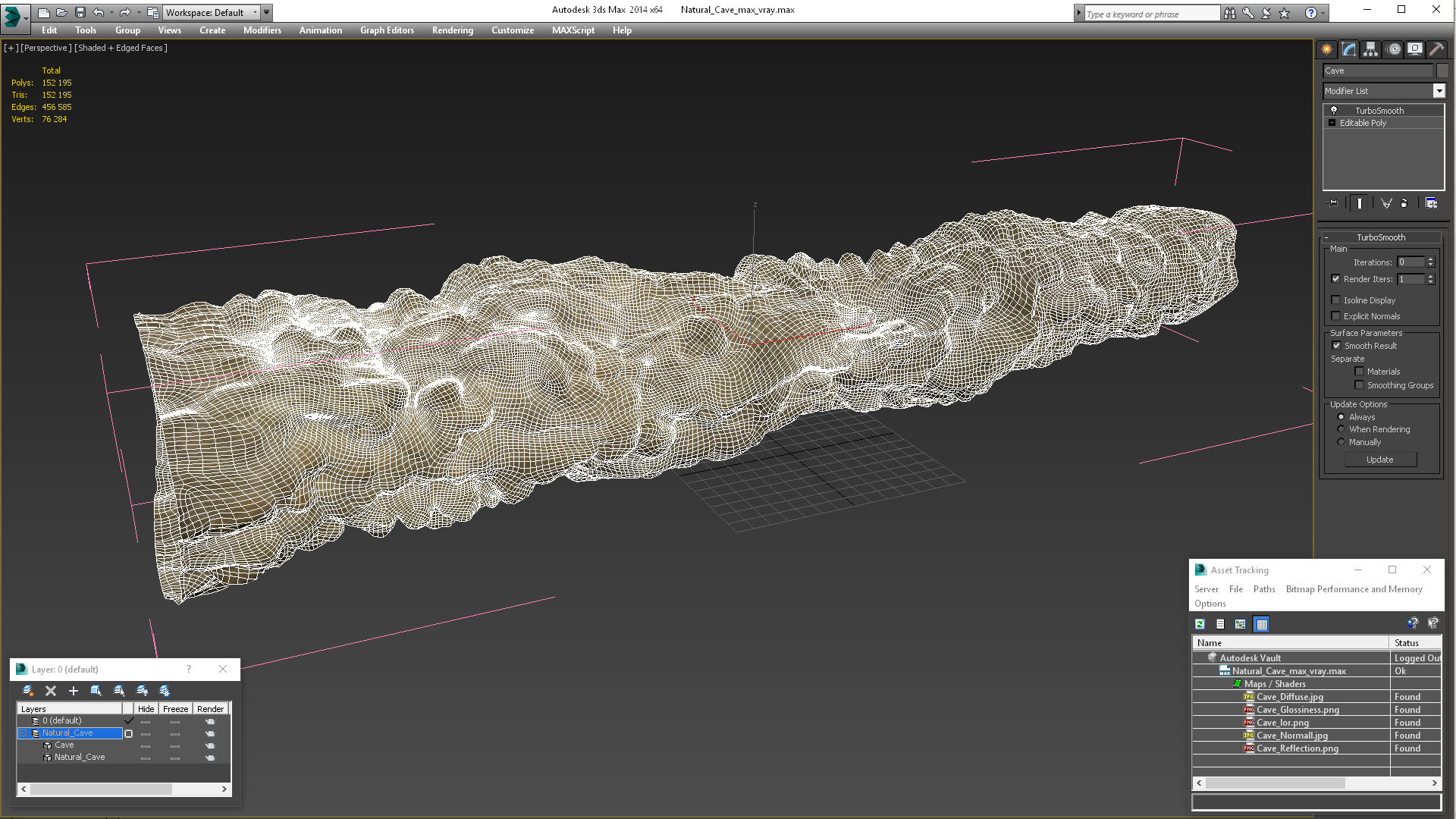Click the Undo arrow icon
1456x819 pixels.
[x=99, y=13]
